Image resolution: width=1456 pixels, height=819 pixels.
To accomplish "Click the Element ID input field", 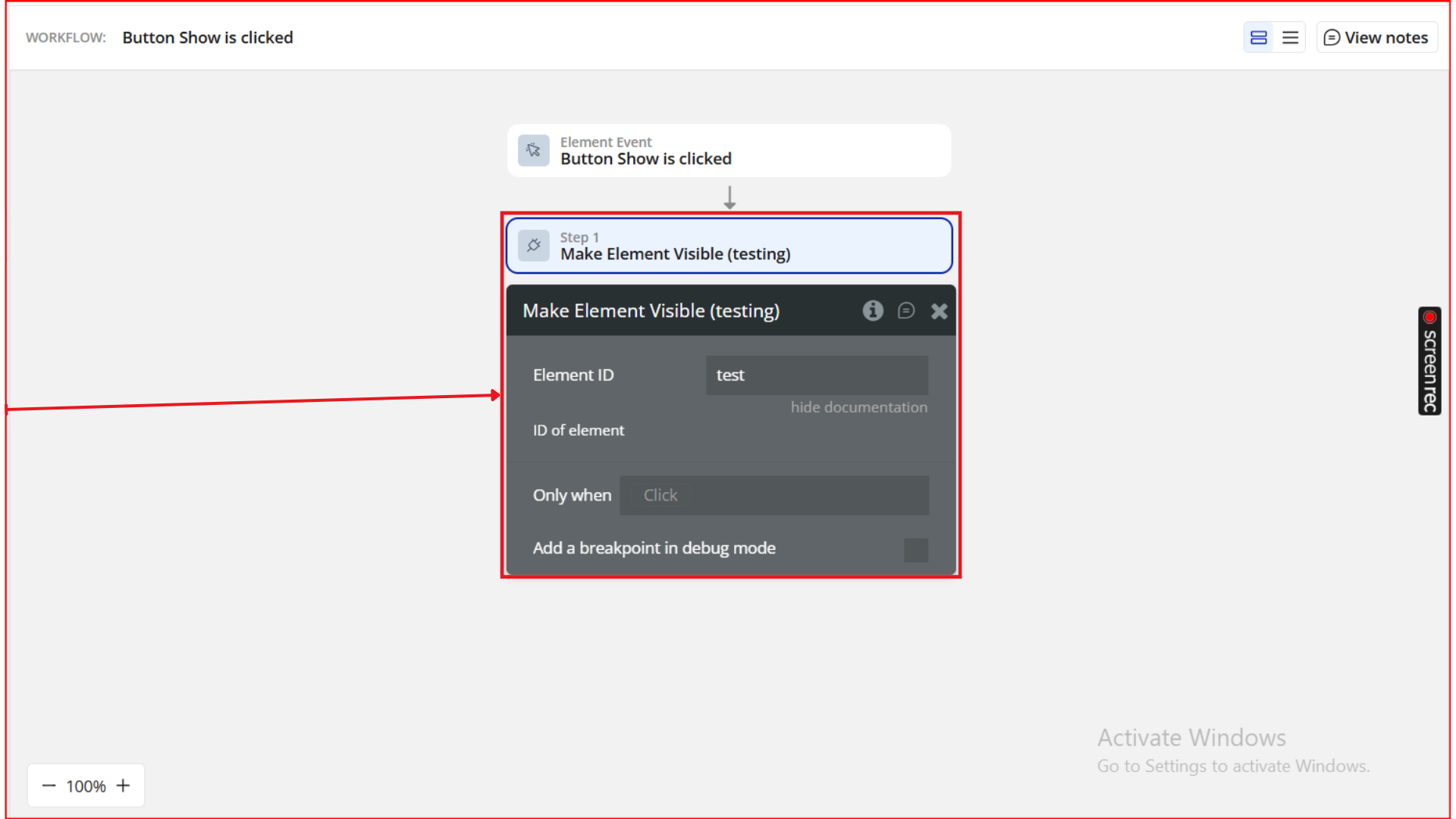I will point(816,375).
